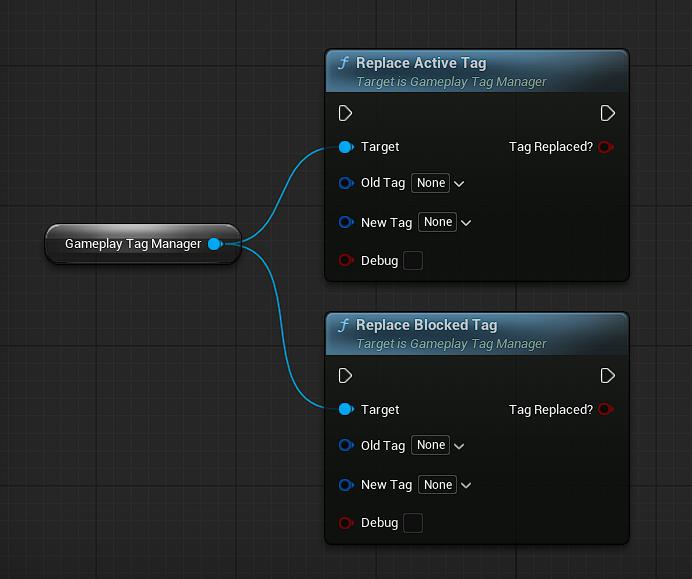Enable Debug checkbox in Replace Blocked Tag
This screenshot has height=579, width=692.
click(x=412, y=523)
